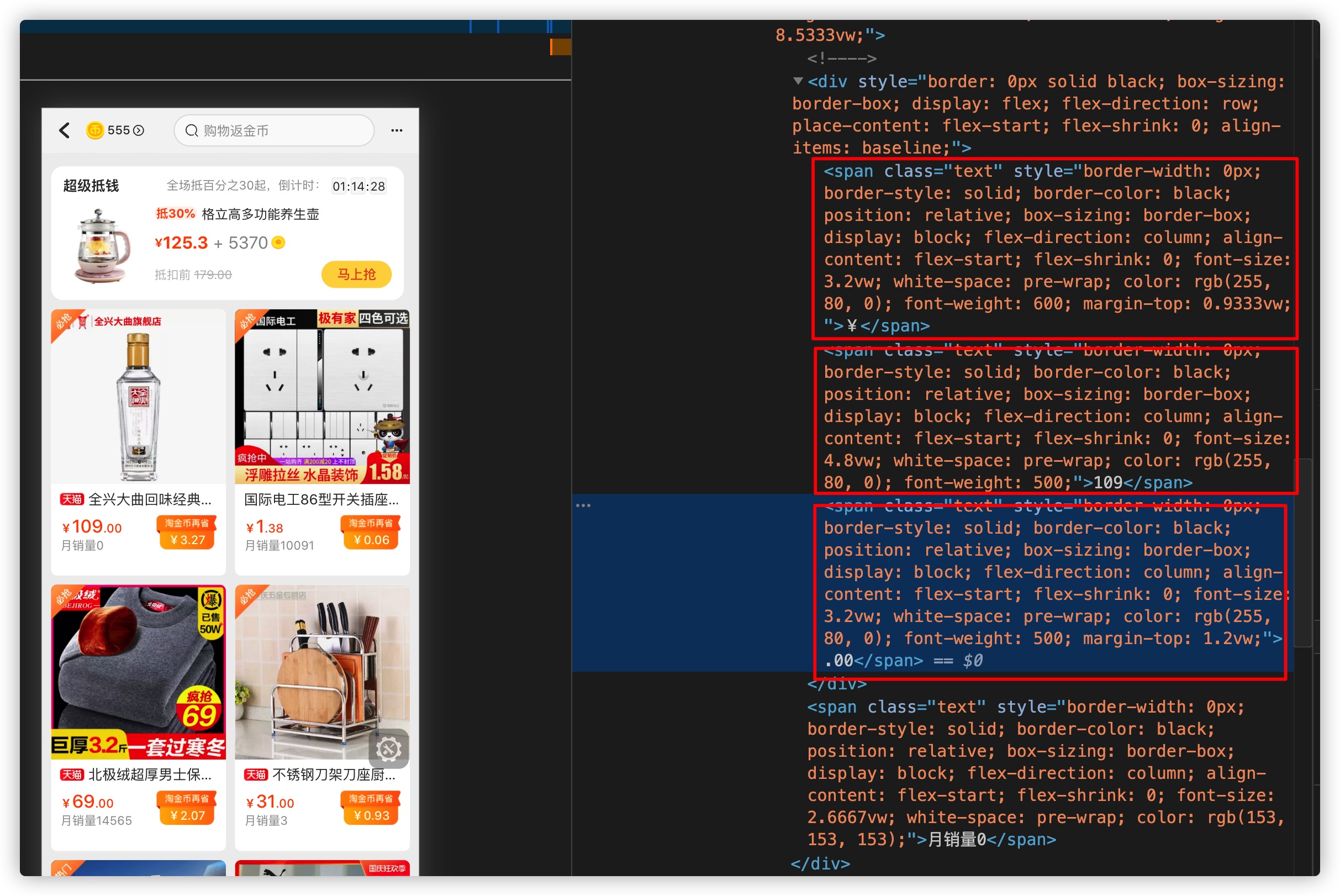The height and width of the screenshot is (896, 1340).
Task: Click the search field 购物返金币
Action: [274, 131]
